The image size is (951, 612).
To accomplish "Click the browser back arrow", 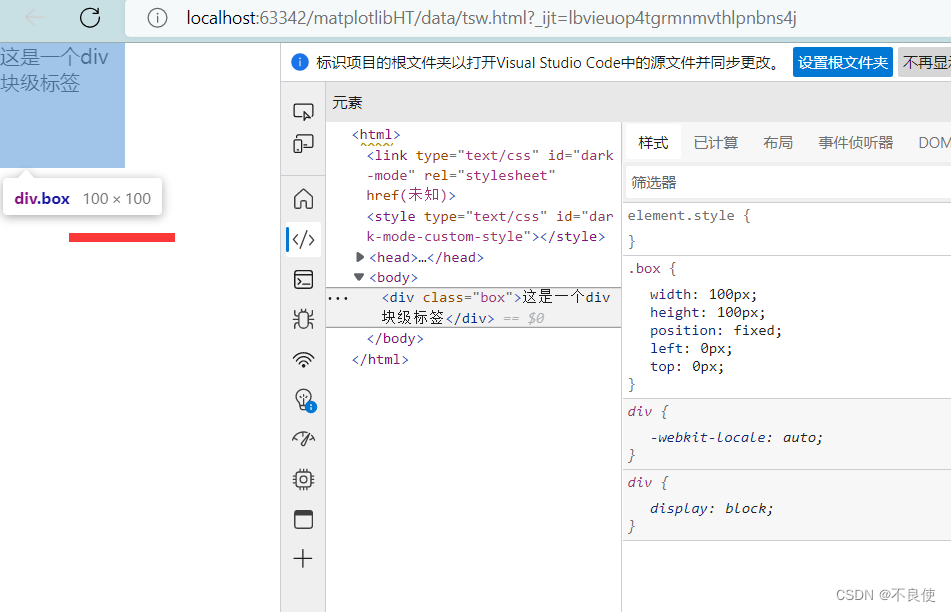I will (35, 18).
